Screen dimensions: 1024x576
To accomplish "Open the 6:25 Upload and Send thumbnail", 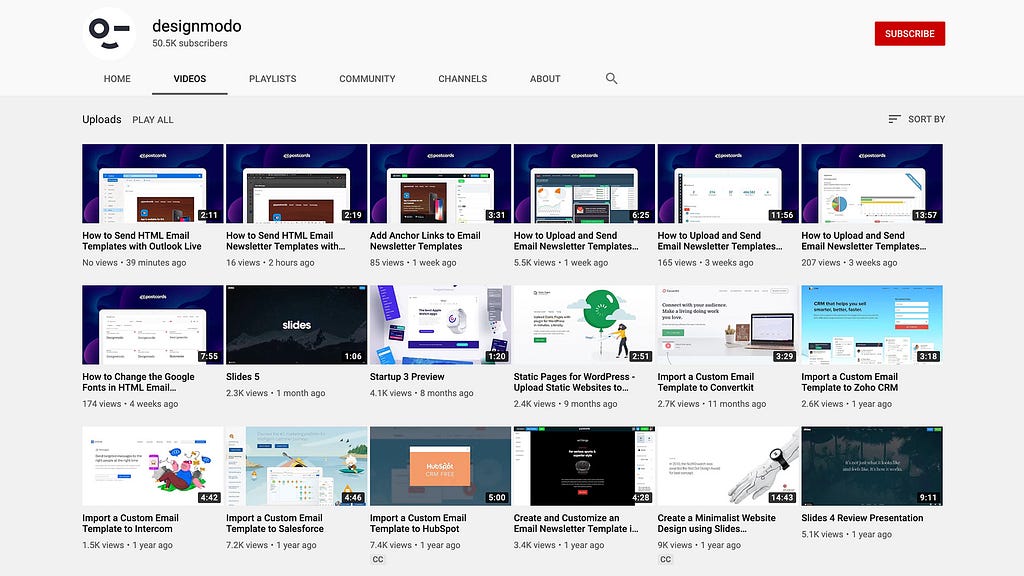I will click(584, 184).
